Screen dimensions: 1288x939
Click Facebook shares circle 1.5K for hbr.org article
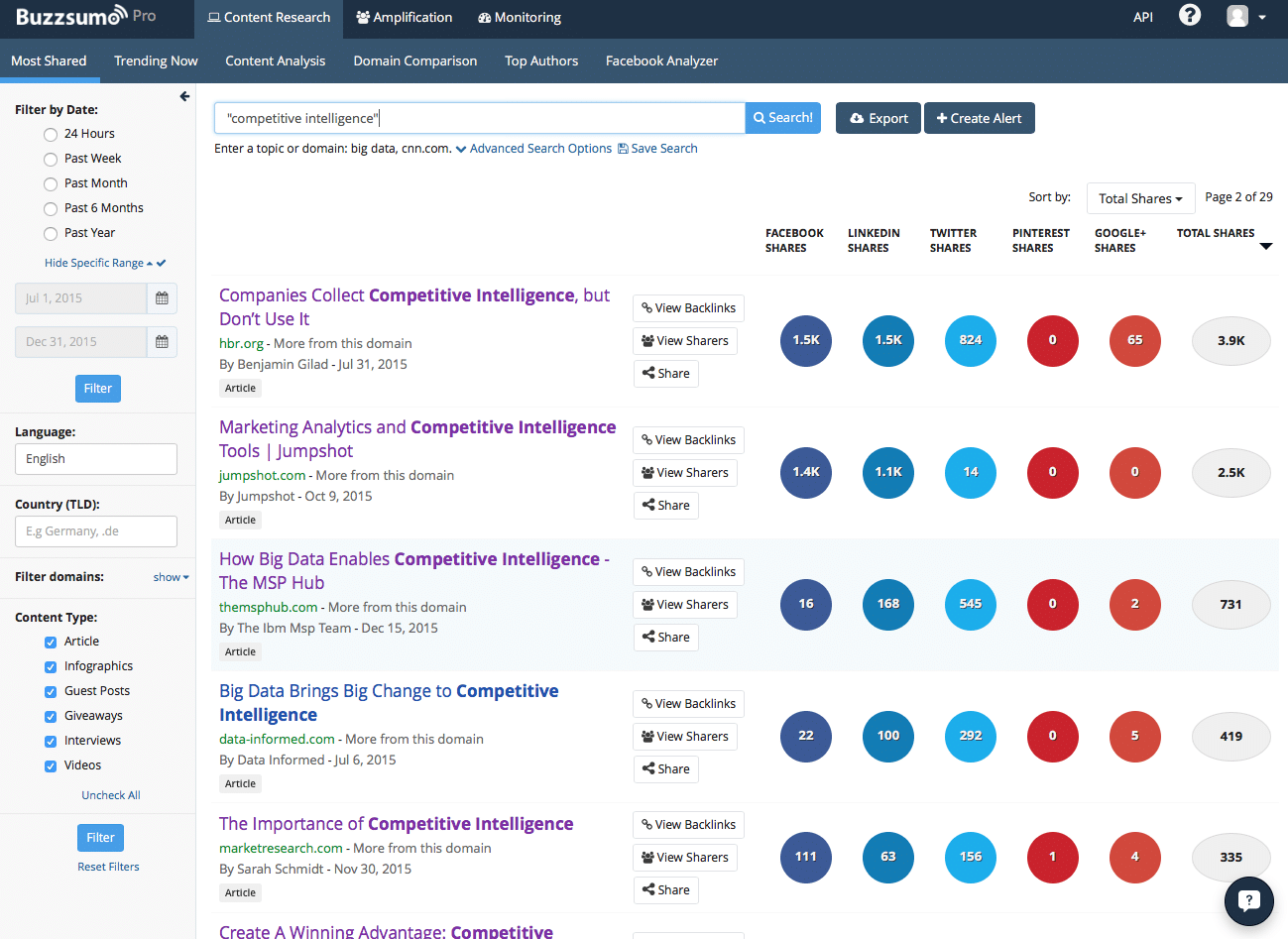click(x=806, y=340)
